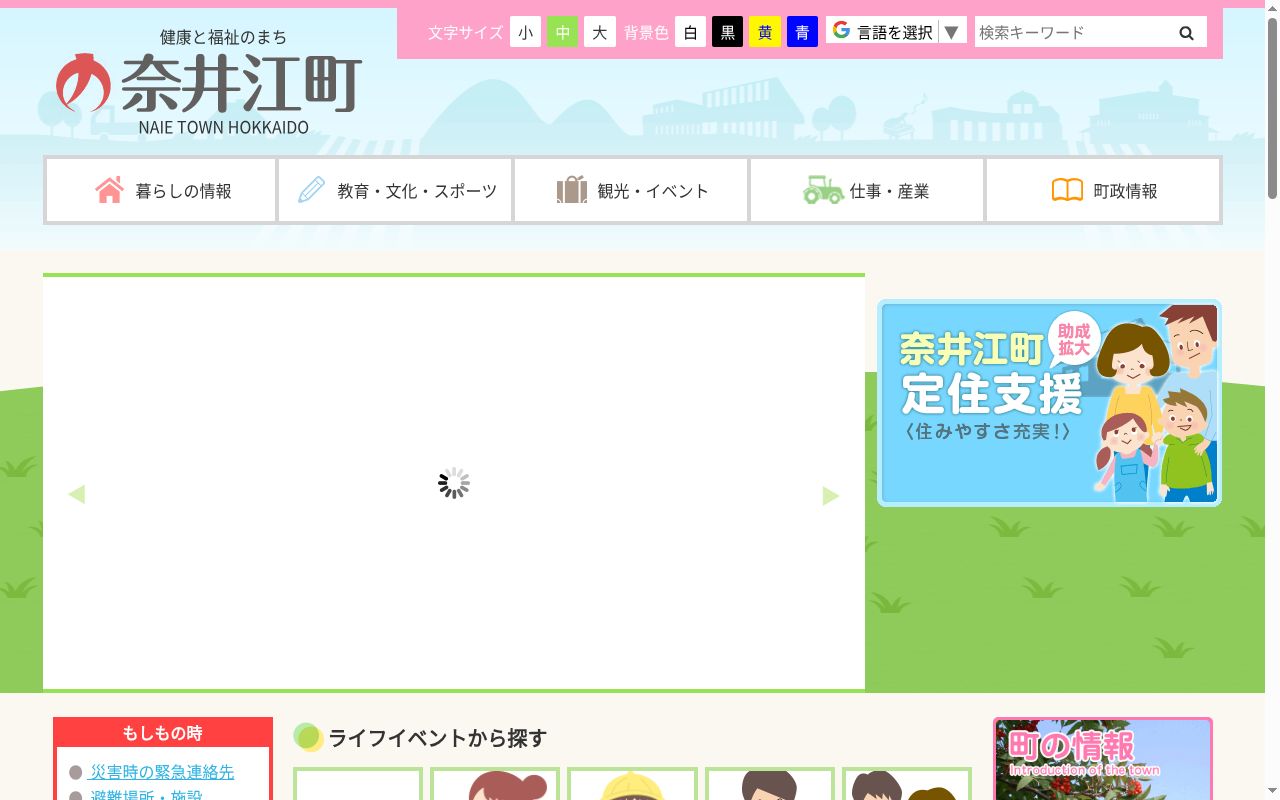The image size is (1280, 800).
Task: Click the Google G logo
Action: tap(841, 31)
